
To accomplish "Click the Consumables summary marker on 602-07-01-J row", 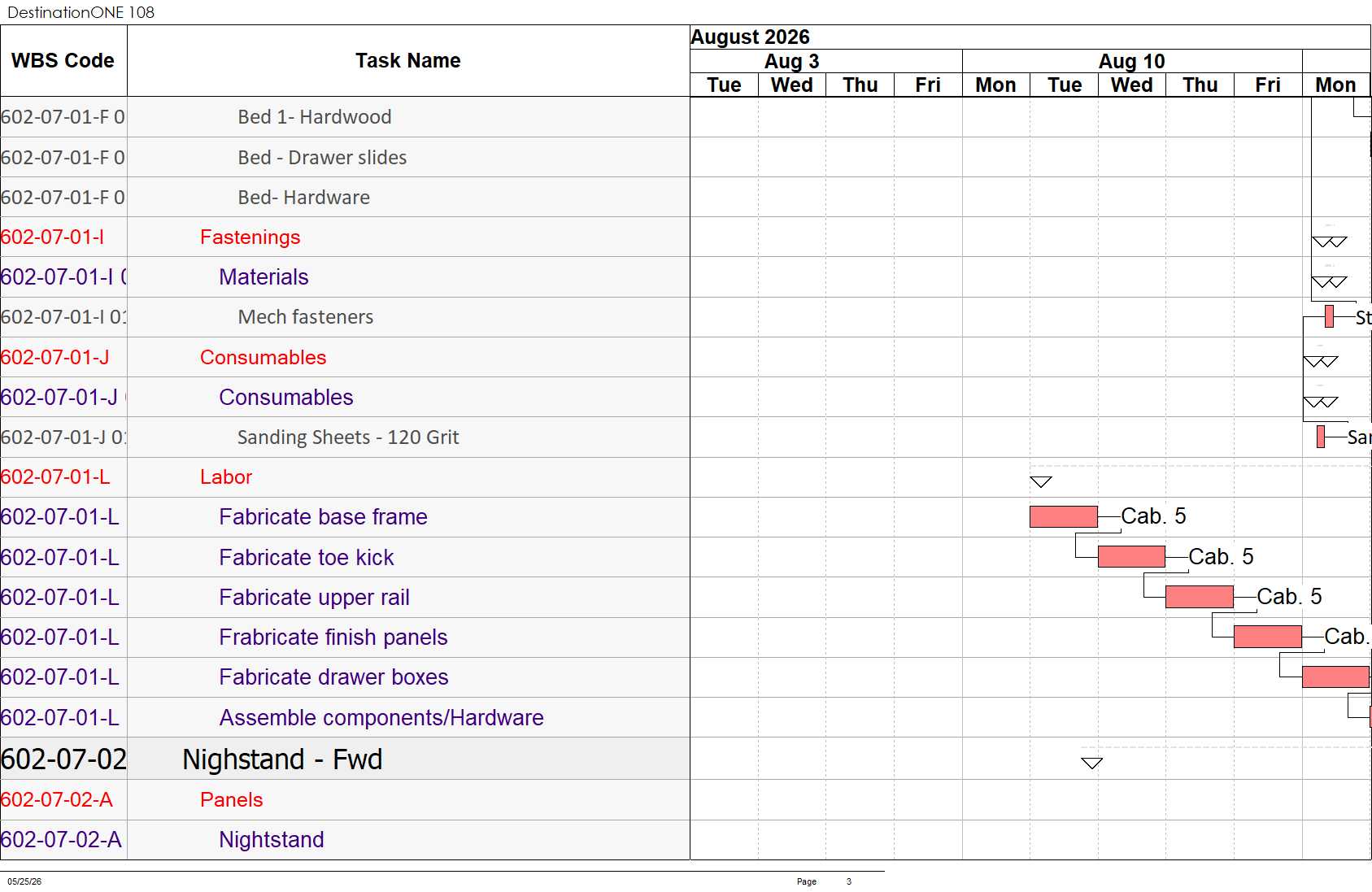I will click(x=1321, y=361).
